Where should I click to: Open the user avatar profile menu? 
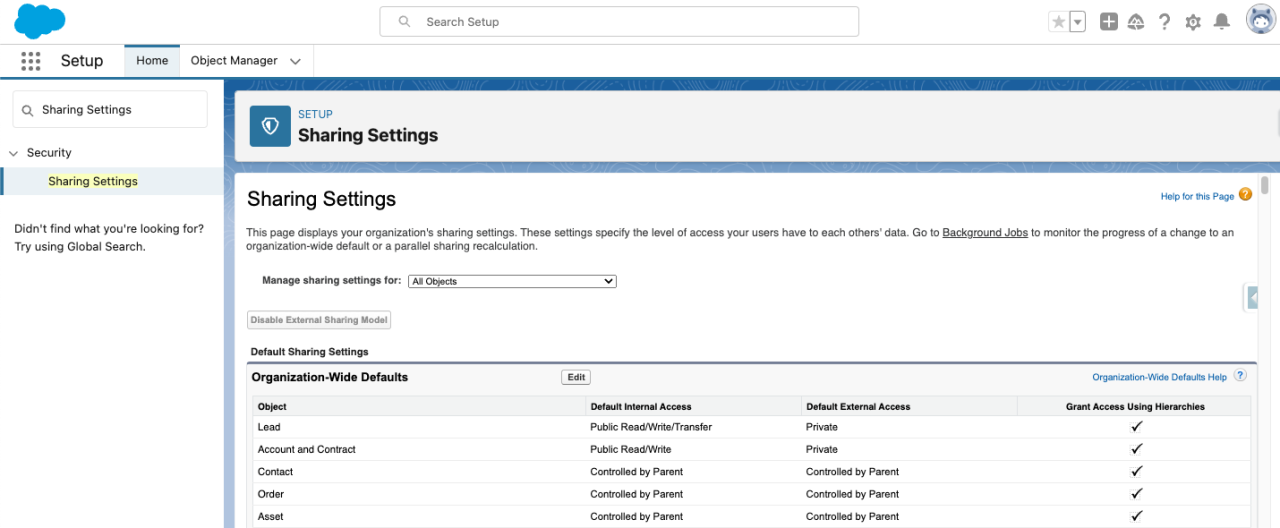[x=1260, y=20]
